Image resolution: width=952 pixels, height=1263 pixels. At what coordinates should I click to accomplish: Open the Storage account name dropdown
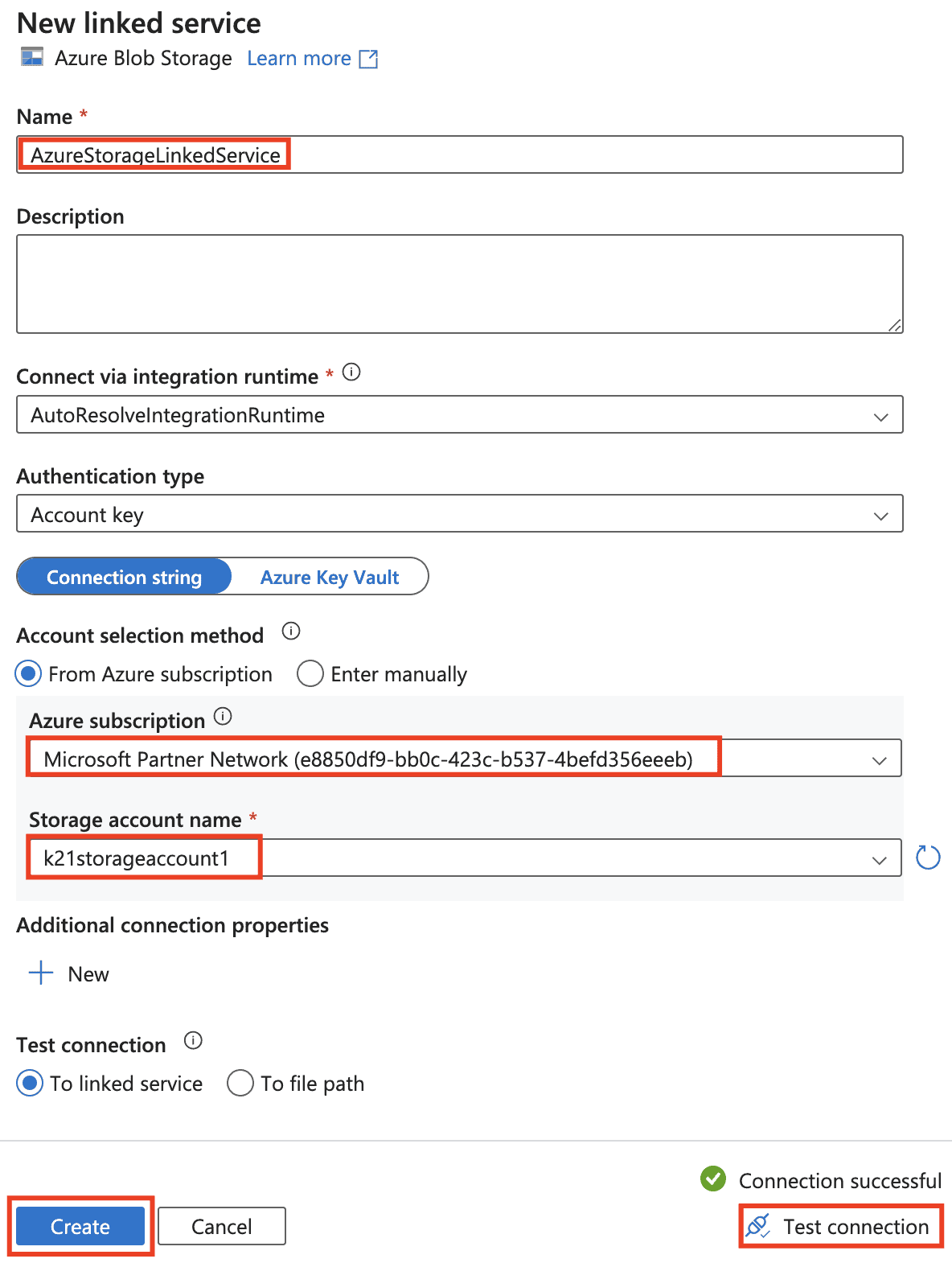[x=879, y=859]
